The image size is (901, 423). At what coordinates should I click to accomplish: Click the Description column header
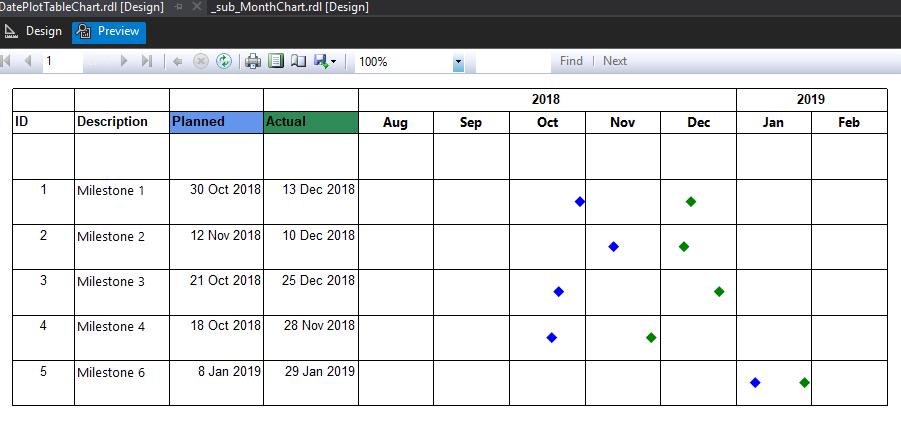(122, 122)
